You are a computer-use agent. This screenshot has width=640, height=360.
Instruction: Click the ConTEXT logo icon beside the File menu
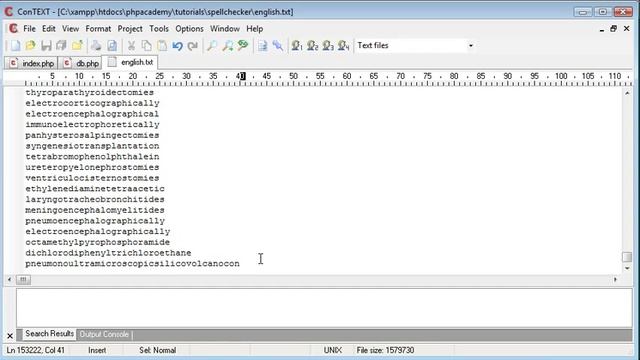tap(13, 29)
